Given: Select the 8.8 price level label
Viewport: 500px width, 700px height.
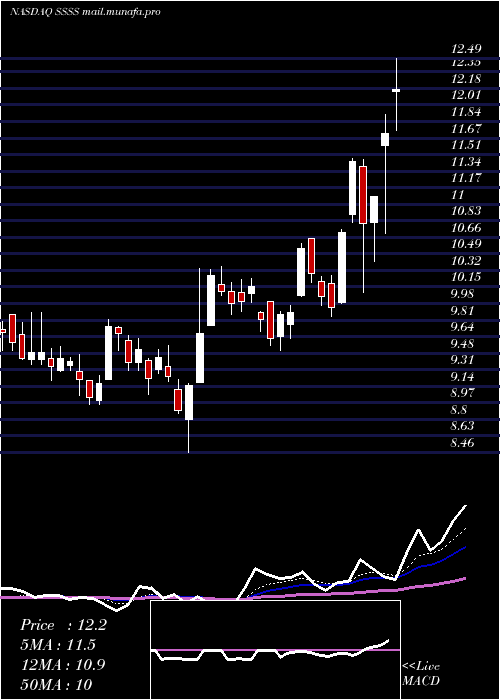Looking at the screenshot, I should click(x=459, y=410).
